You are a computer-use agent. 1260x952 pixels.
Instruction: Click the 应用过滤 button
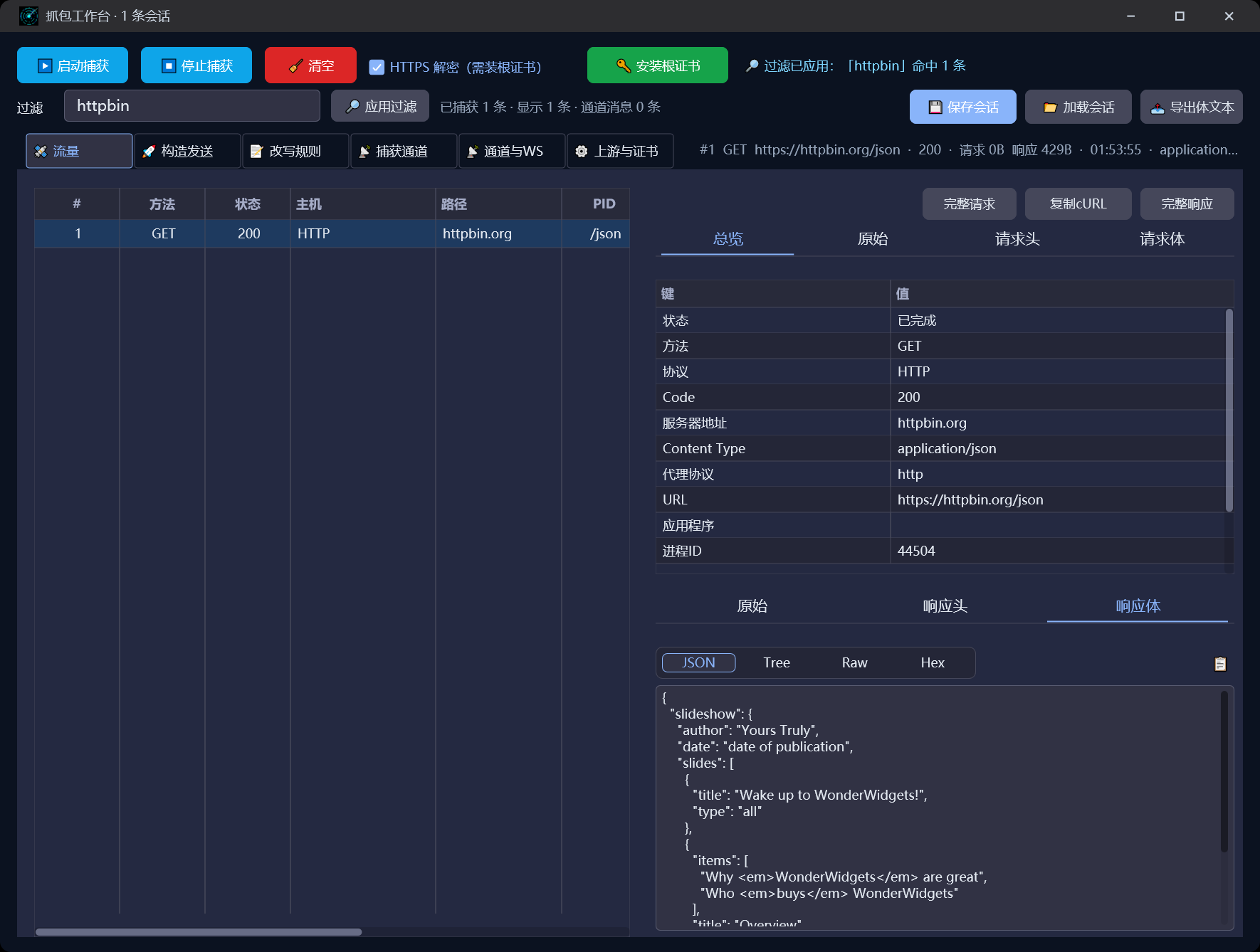[x=380, y=107]
